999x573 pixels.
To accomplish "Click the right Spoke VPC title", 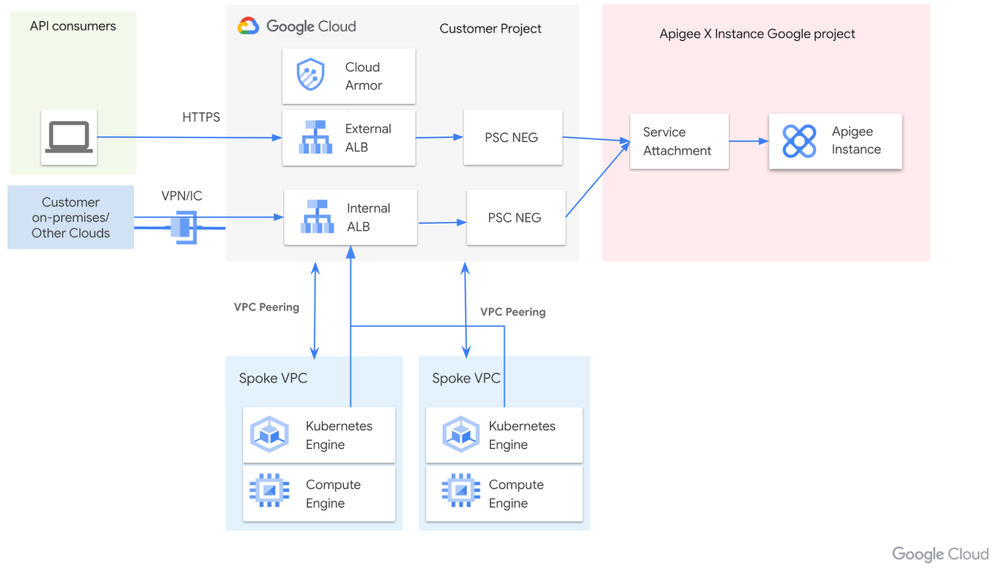I will pyautogui.click(x=466, y=378).
